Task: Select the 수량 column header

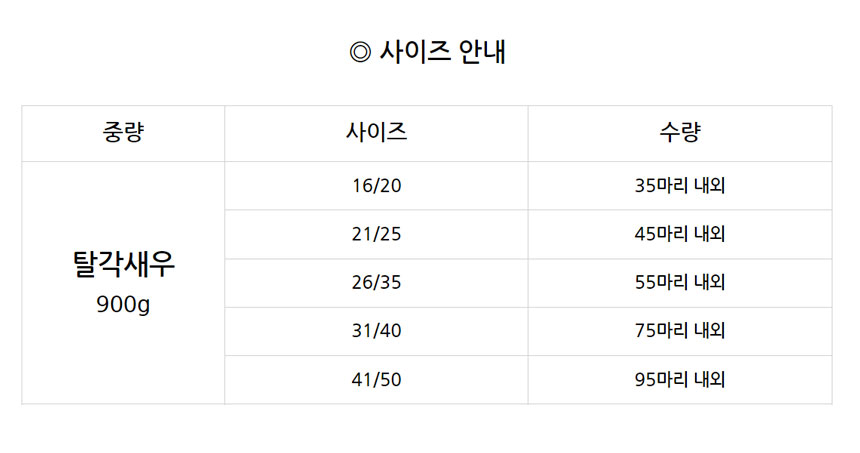Action: tap(680, 133)
